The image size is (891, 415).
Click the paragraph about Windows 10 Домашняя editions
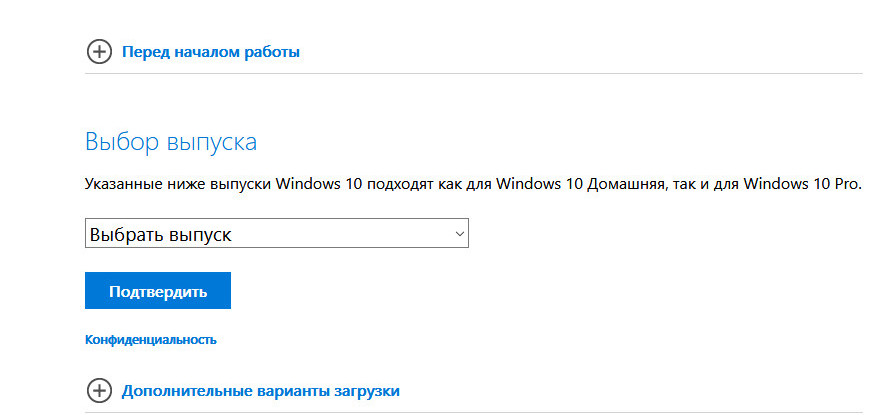tap(474, 185)
